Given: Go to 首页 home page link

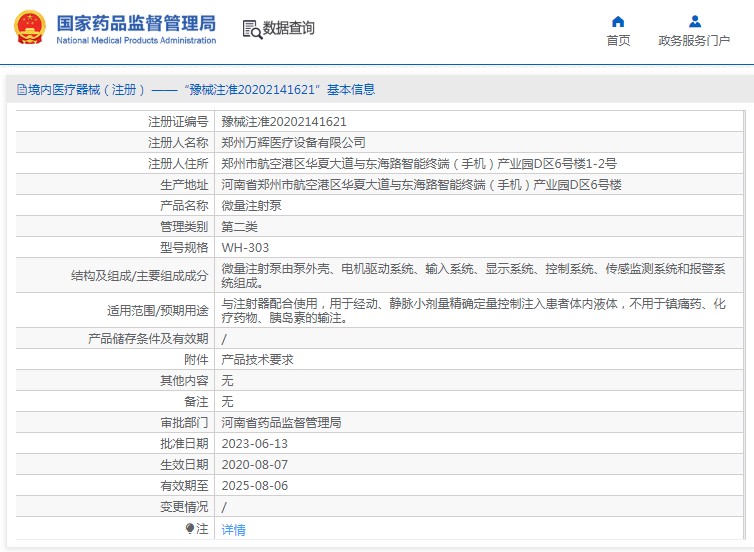Looking at the screenshot, I should point(618,40).
